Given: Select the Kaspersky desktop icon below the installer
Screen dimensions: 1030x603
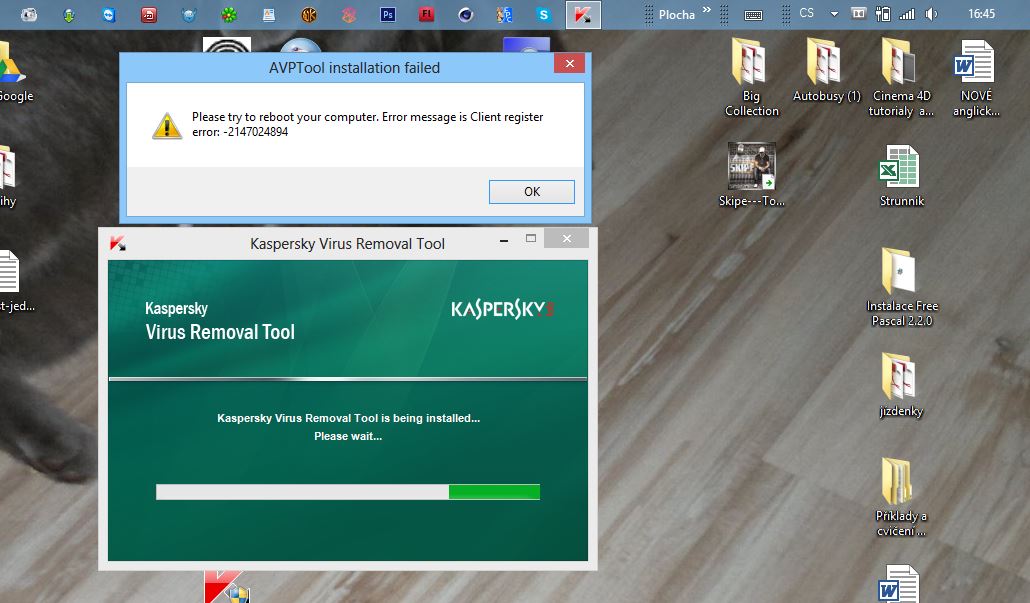Looking at the screenshot, I should (227, 587).
